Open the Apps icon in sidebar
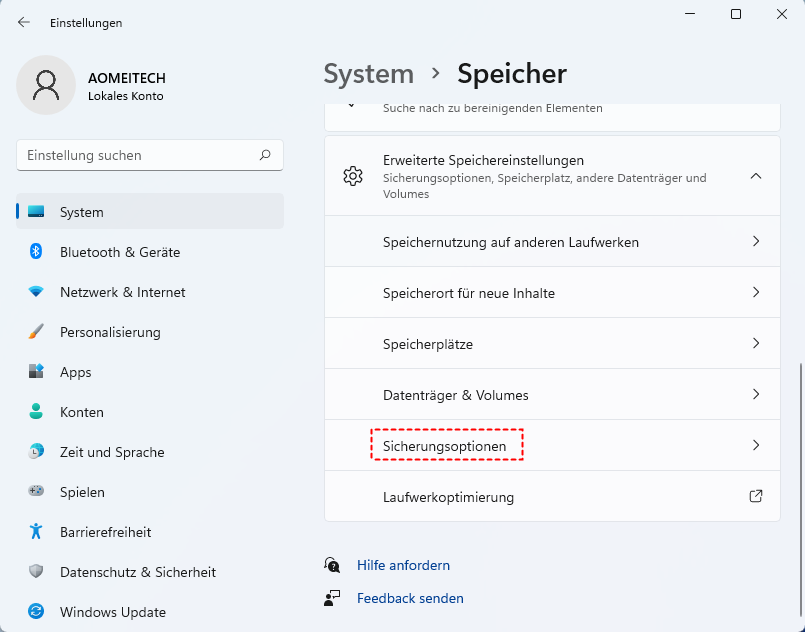This screenshot has width=805, height=632. tap(36, 372)
